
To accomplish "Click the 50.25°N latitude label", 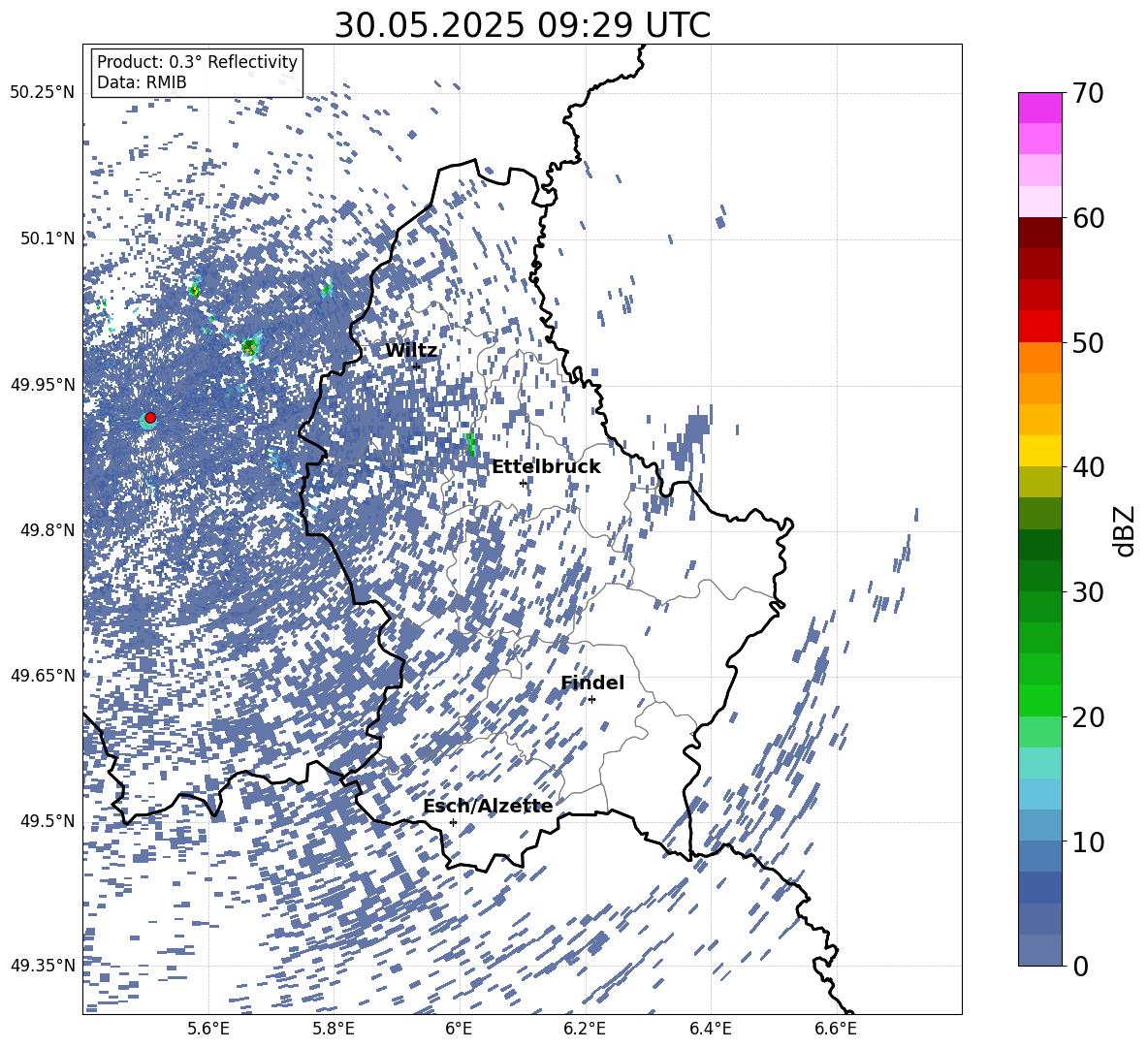I will click(x=43, y=93).
